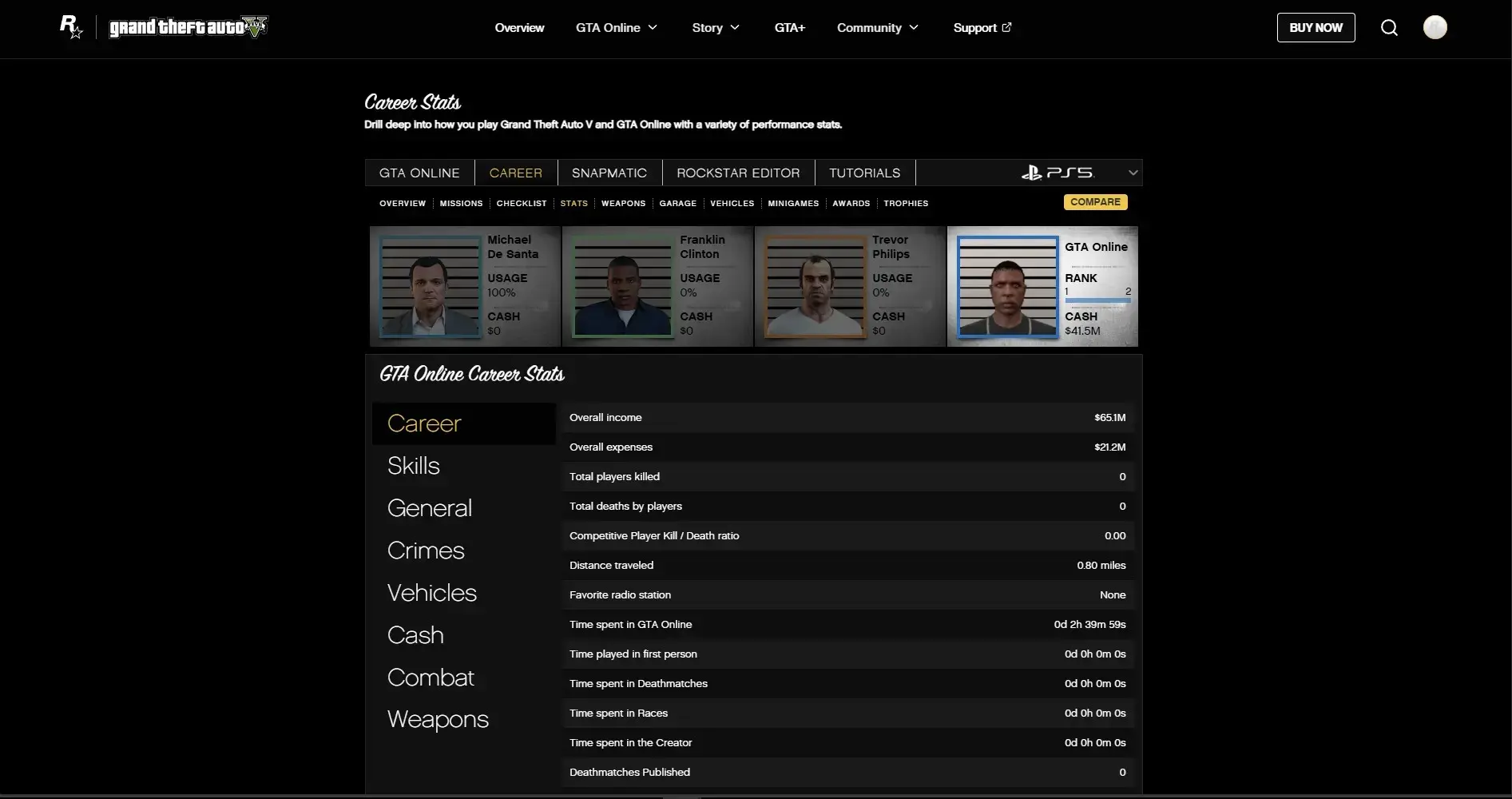Viewport: 1512px width, 799px height.
Task: Click the Rockstar Games logo
Action: point(71,27)
